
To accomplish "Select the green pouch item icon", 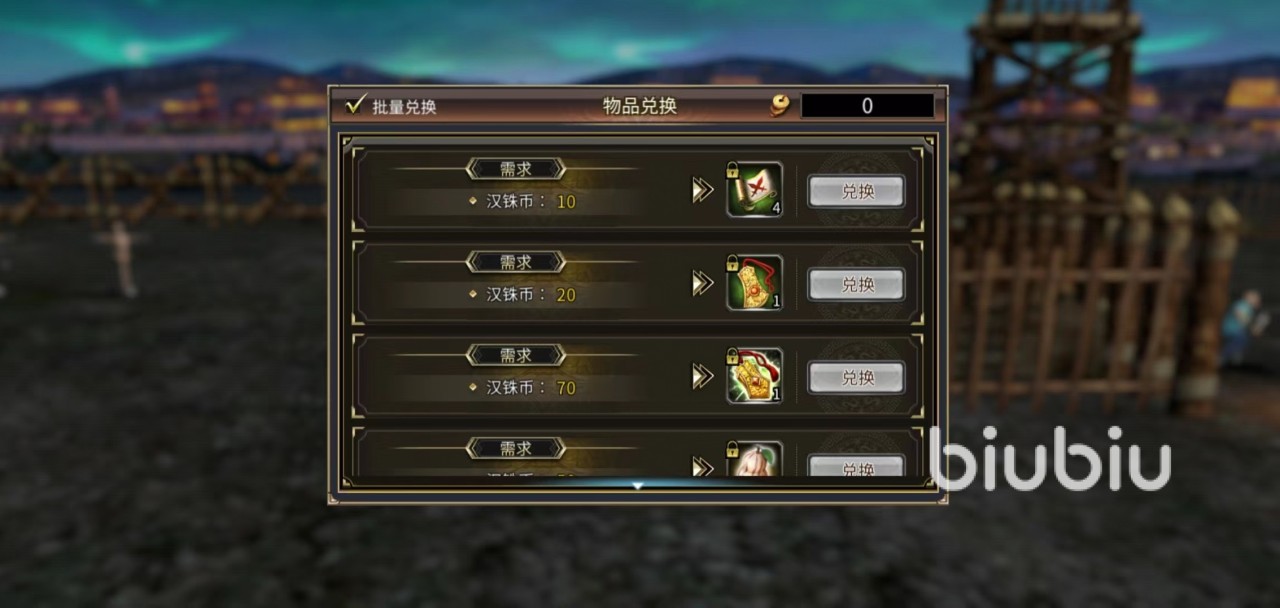I will tap(754, 283).
